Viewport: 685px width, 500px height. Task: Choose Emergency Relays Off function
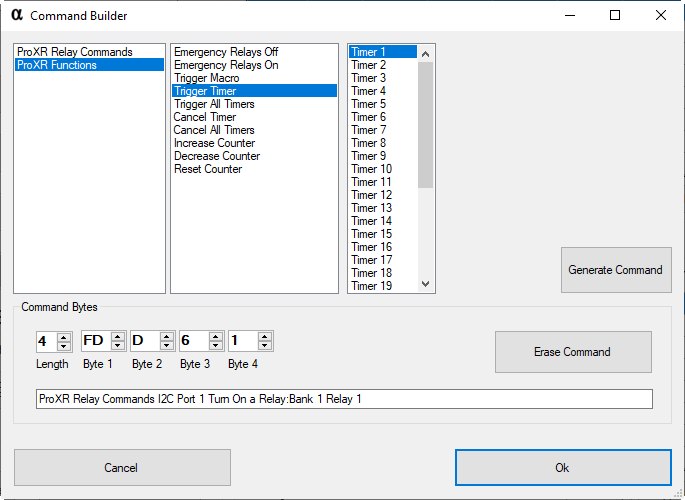tap(254, 52)
